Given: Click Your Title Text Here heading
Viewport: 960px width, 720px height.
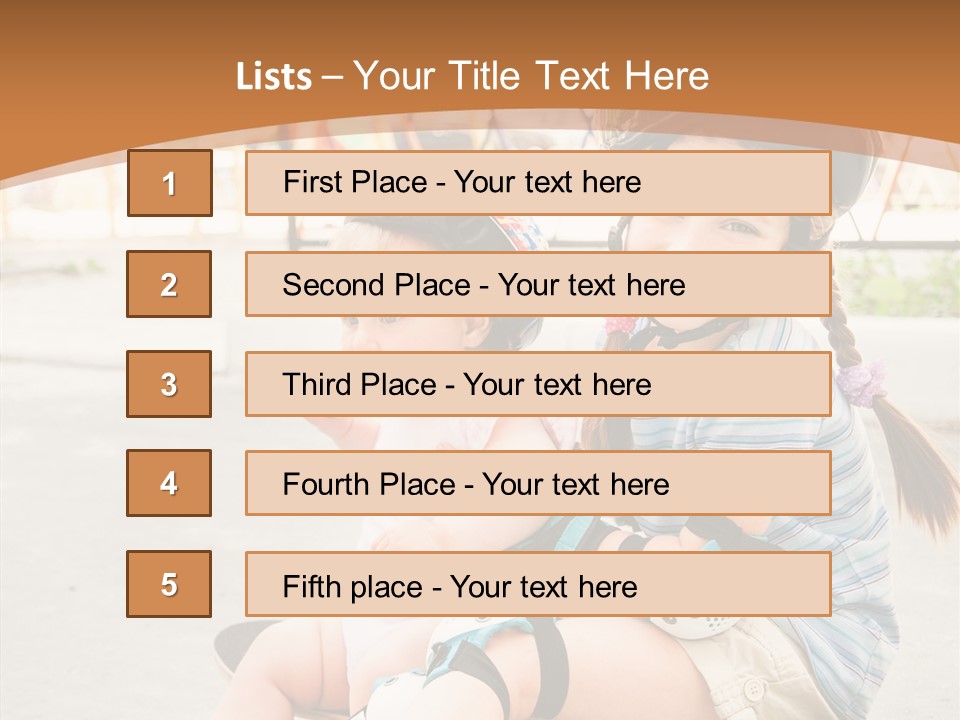Looking at the screenshot, I should click(531, 77).
